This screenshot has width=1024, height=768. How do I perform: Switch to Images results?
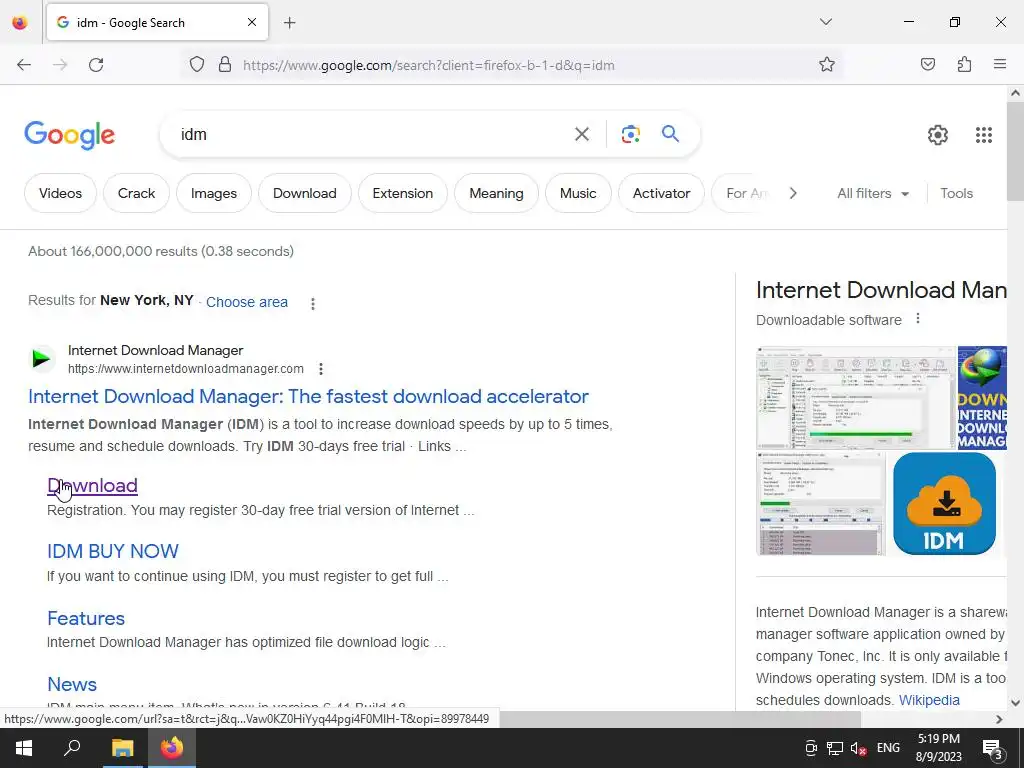(214, 193)
